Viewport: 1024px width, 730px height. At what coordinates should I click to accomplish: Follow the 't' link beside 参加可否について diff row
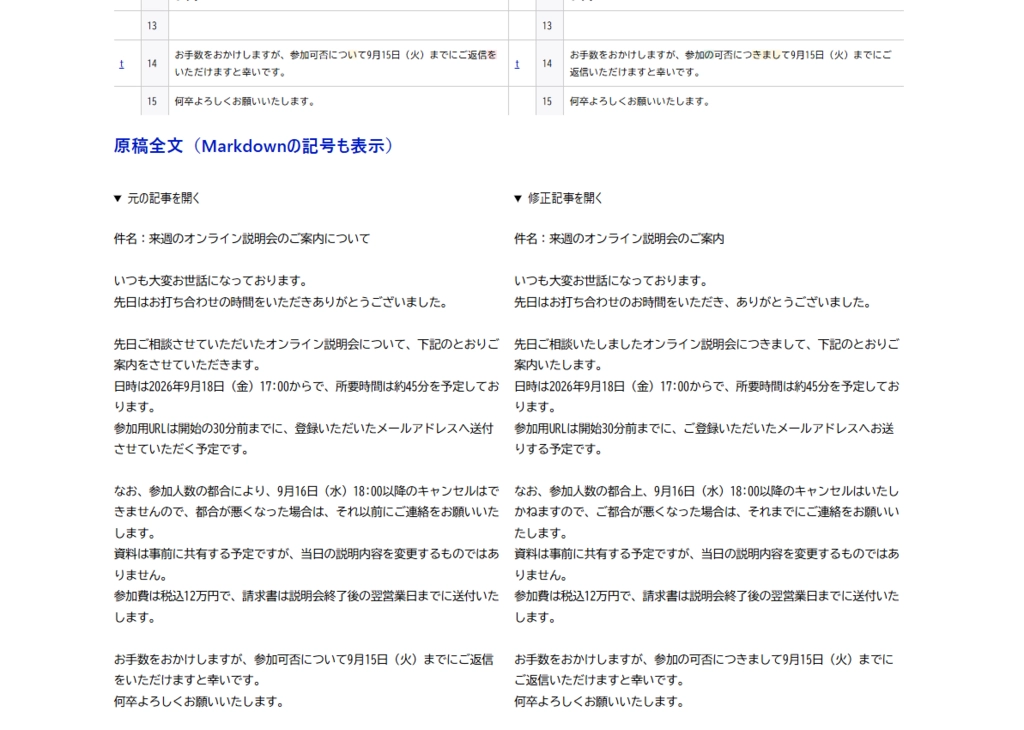[121, 64]
